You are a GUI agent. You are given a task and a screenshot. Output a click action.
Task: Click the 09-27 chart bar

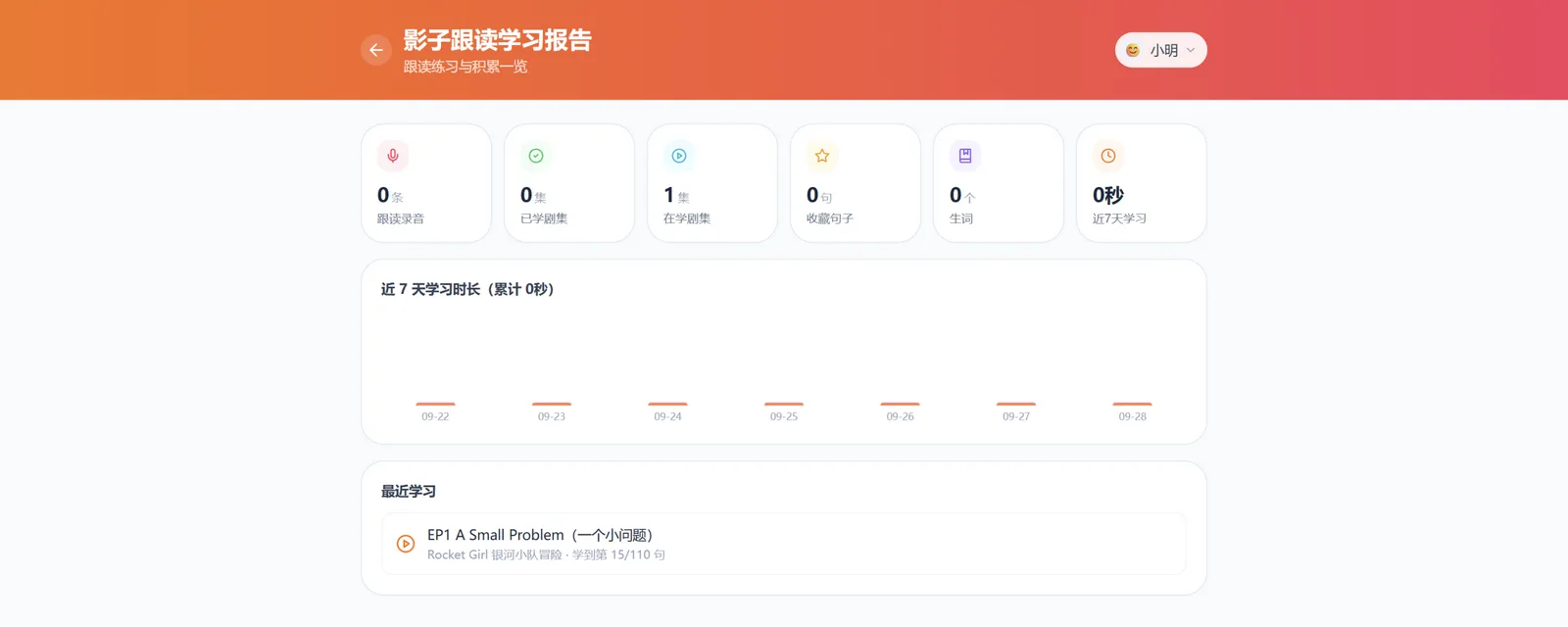(x=1016, y=404)
